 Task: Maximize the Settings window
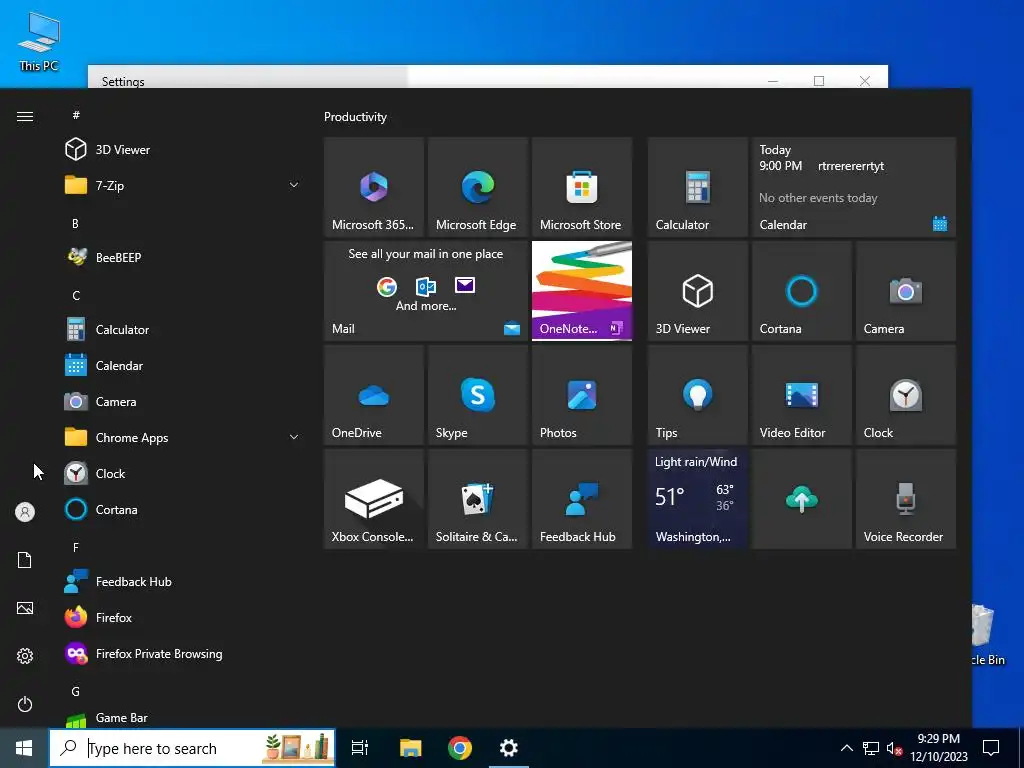[819, 81]
